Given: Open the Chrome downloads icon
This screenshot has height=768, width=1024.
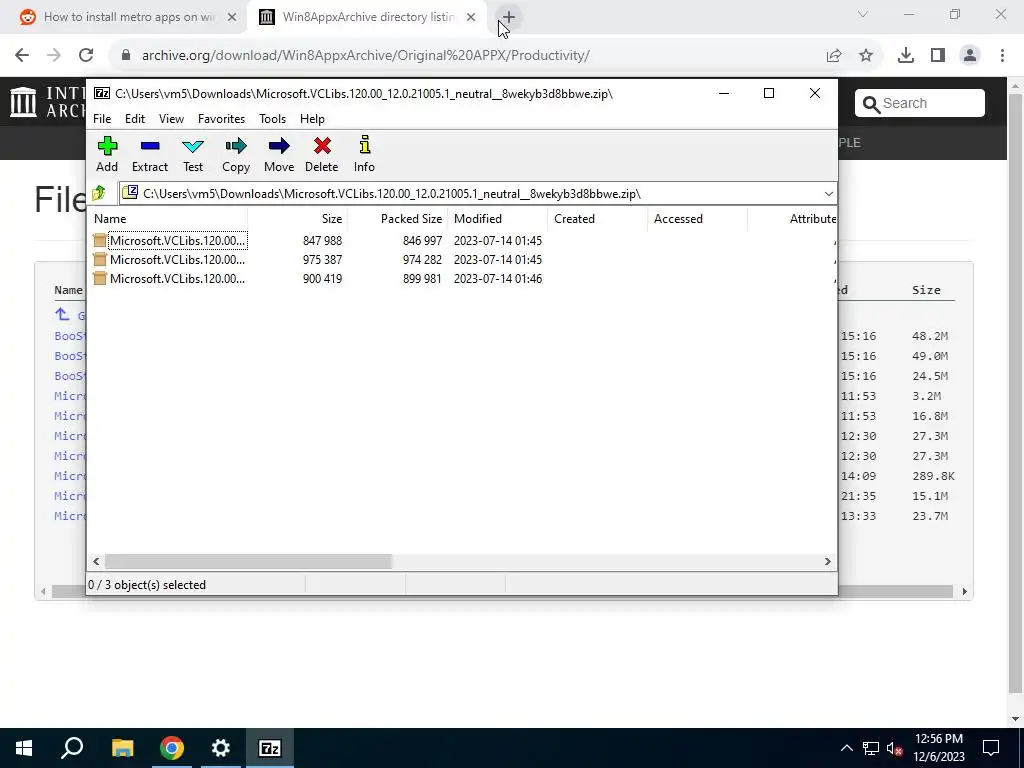Looking at the screenshot, I should [906, 56].
